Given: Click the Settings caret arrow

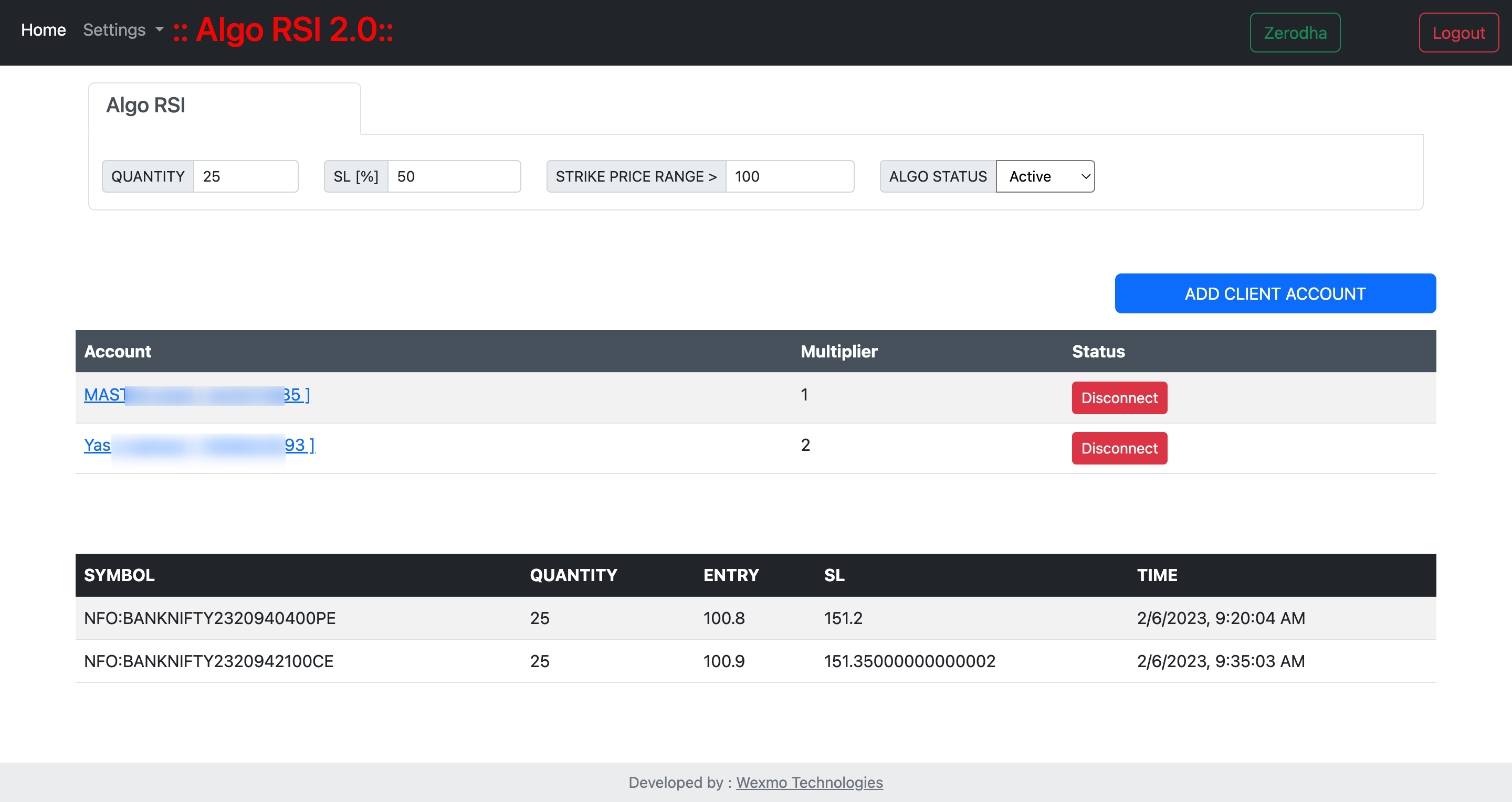Looking at the screenshot, I should click(x=159, y=29).
